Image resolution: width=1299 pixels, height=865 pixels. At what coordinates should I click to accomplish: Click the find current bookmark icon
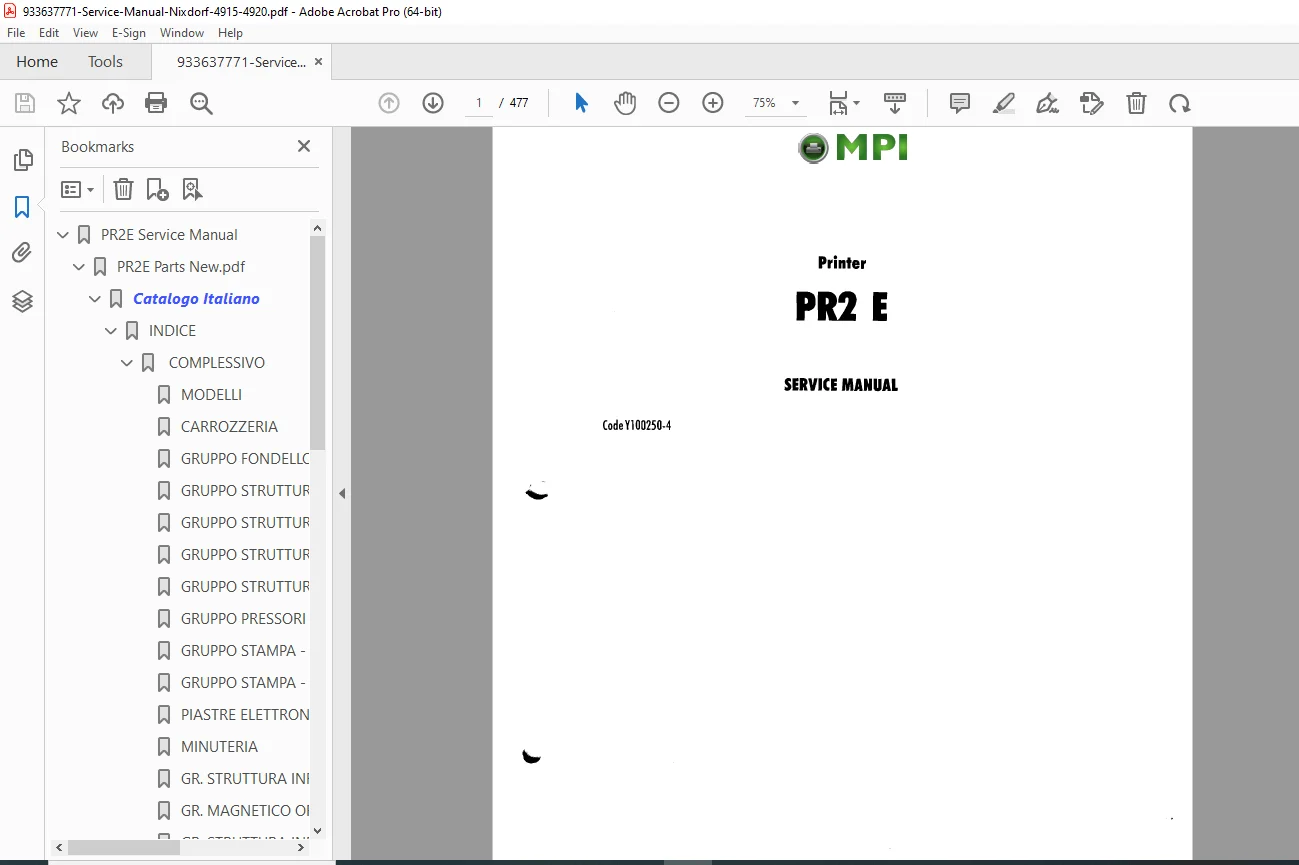(x=192, y=189)
